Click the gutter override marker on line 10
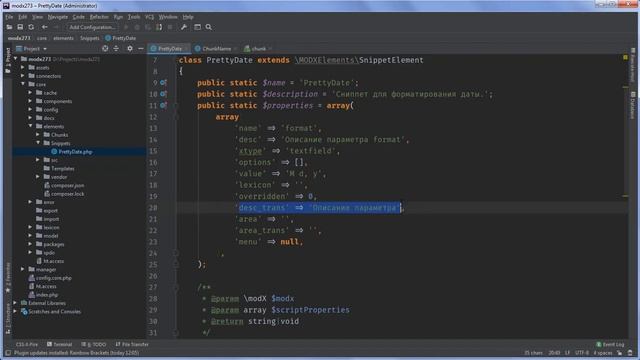The width and height of the screenshot is (640, 360). click(163, 94)
